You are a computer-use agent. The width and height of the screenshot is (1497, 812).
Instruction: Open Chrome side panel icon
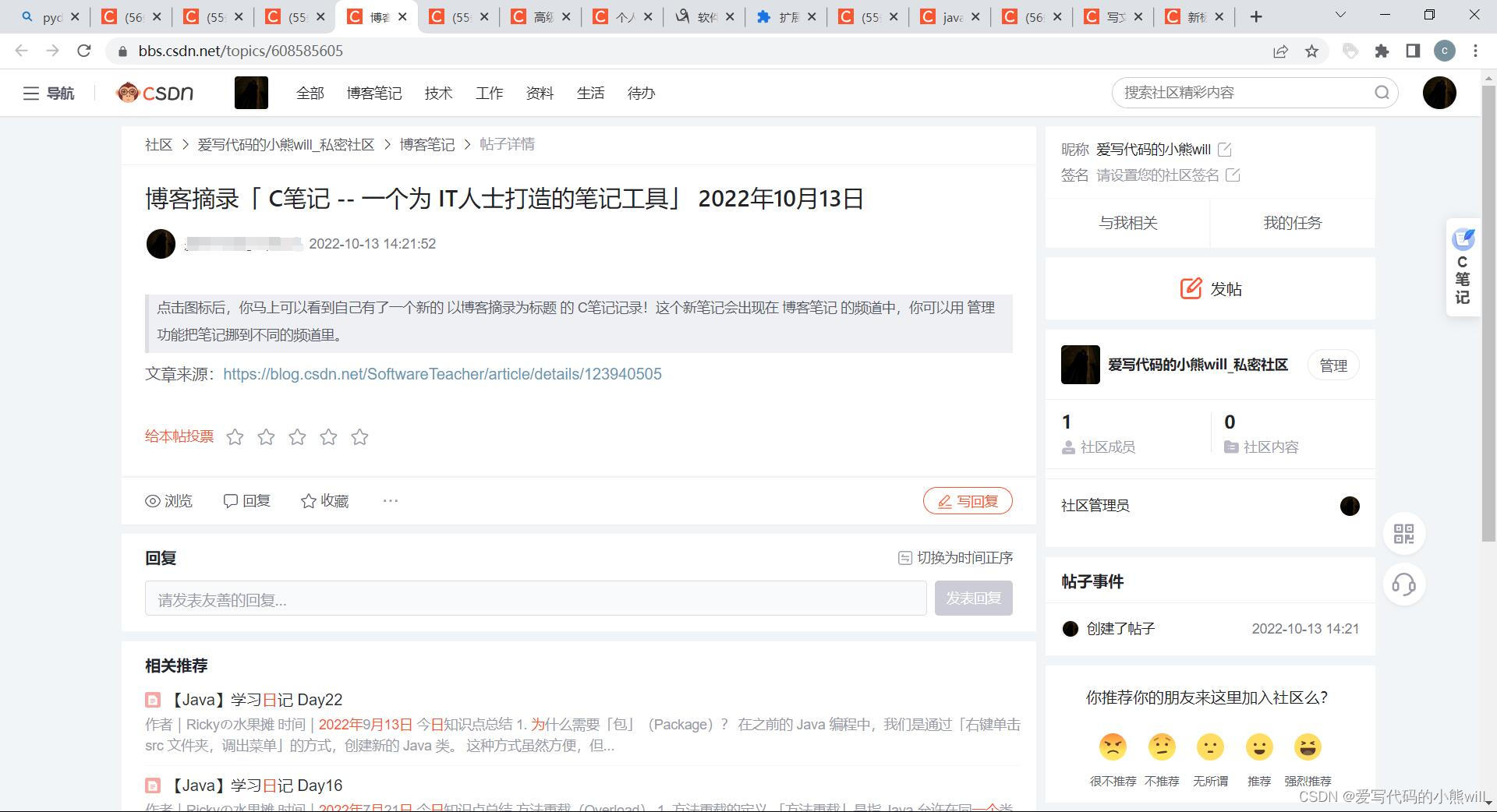1413,51
